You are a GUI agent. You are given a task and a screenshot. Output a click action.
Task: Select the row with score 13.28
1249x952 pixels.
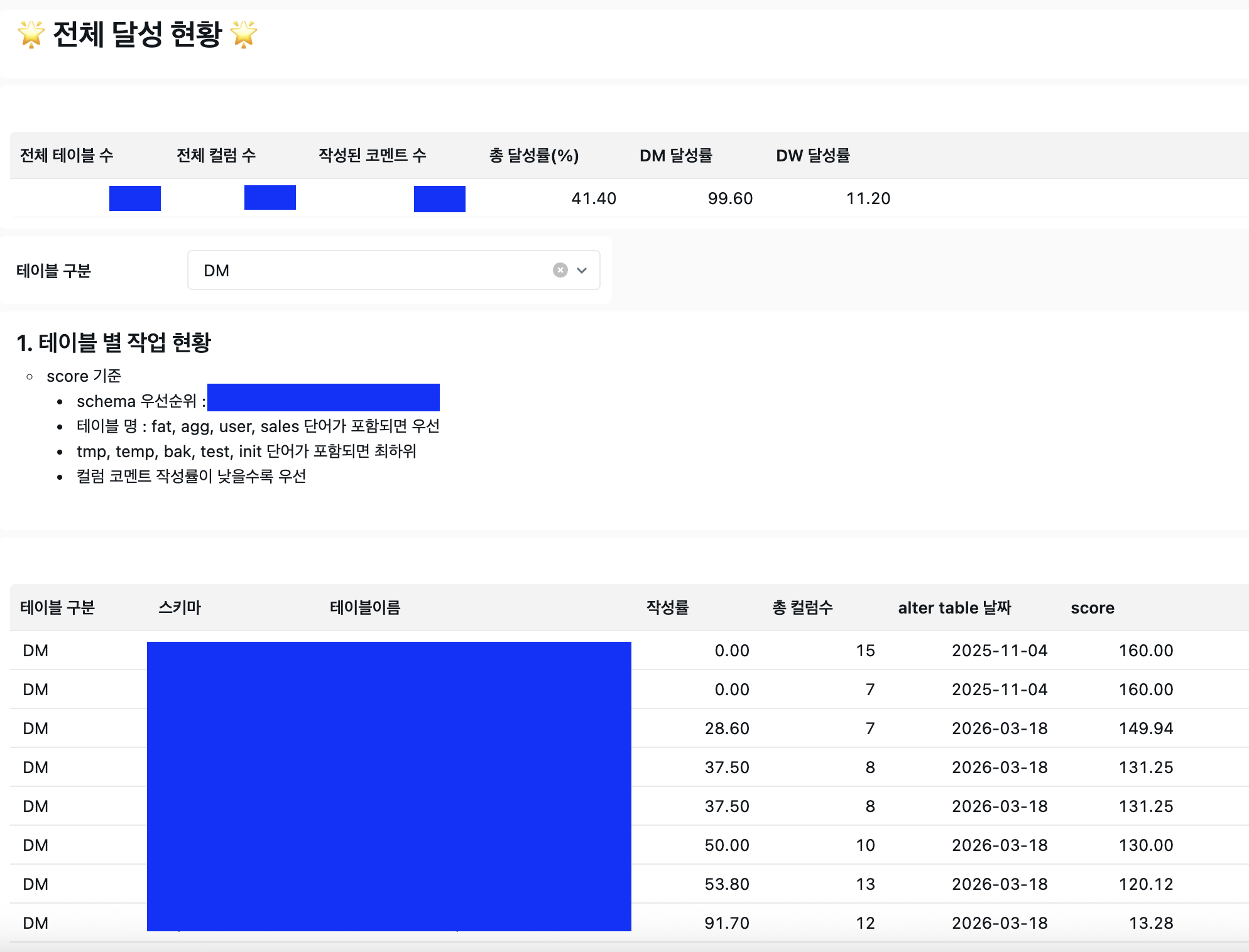point(1150,923)
